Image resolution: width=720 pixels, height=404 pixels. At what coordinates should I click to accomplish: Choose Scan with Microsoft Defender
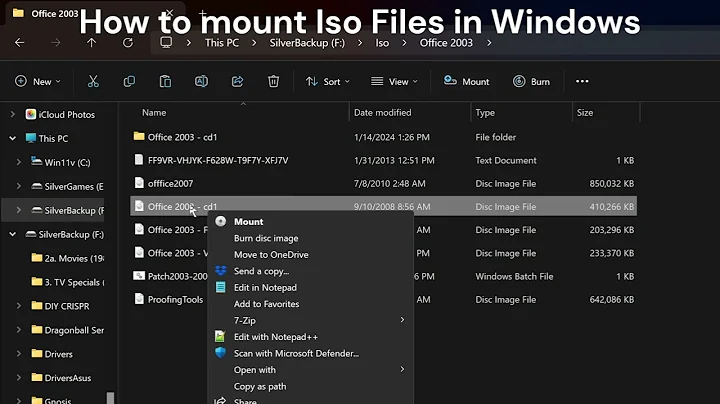[310, 353]
